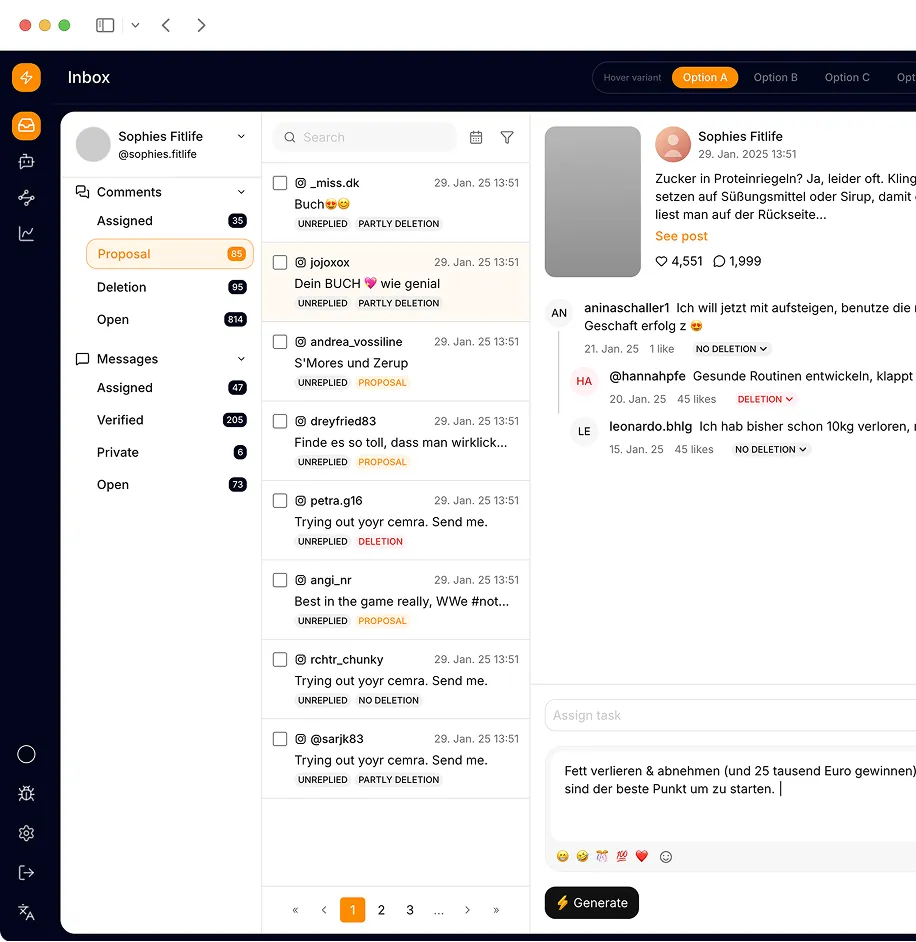Viewport: 916px width, 942px height.
Task: Select hover variant Option B
Action: 775,77
